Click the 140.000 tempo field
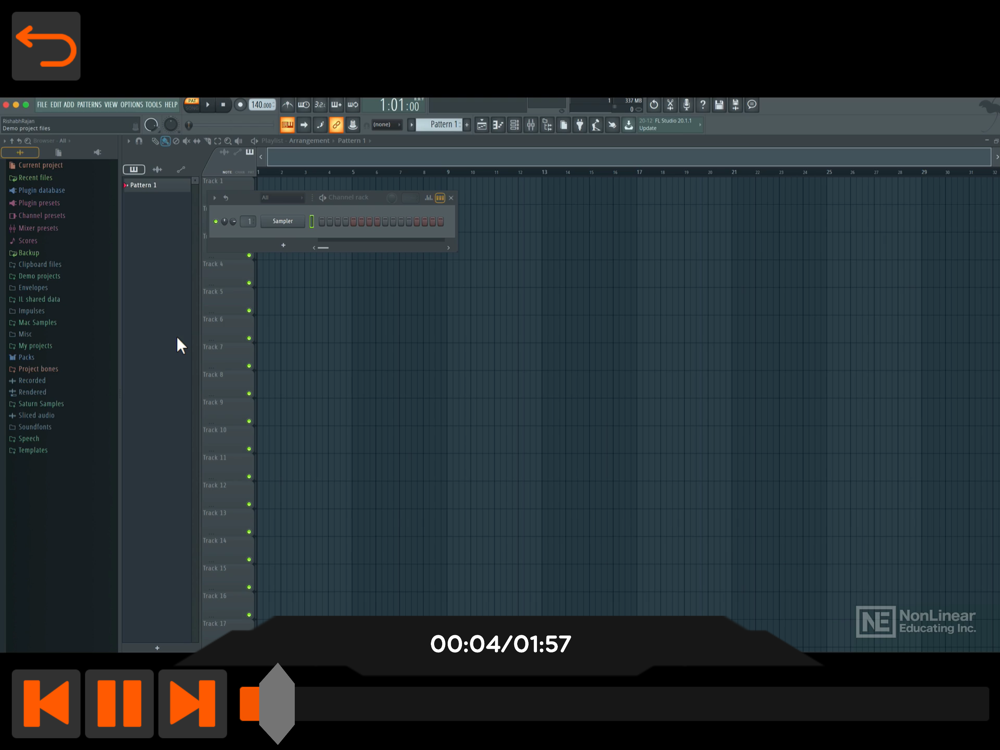 (x=262, y=105)
